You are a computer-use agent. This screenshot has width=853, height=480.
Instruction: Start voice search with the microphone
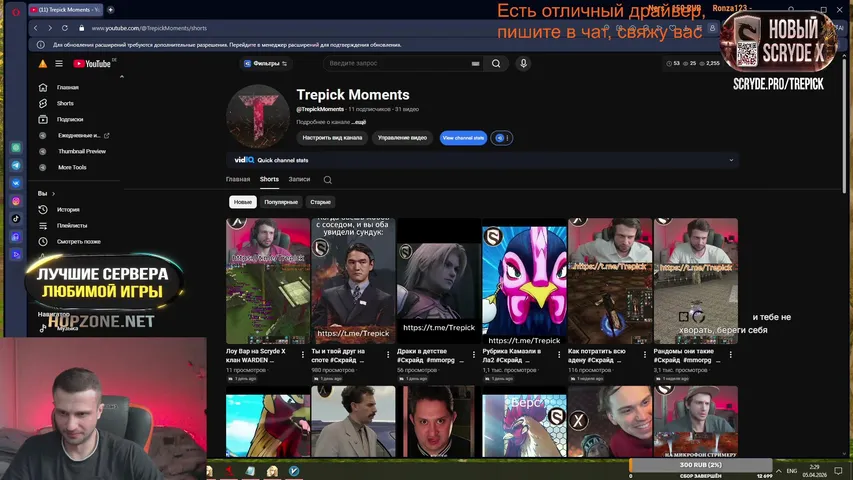point(523,64)
